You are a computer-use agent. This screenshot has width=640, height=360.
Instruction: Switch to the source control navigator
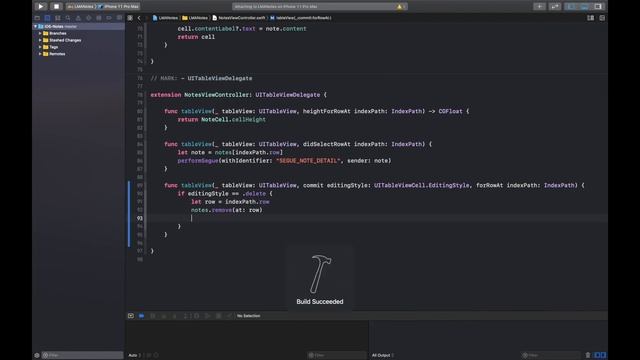pos(47,18)
